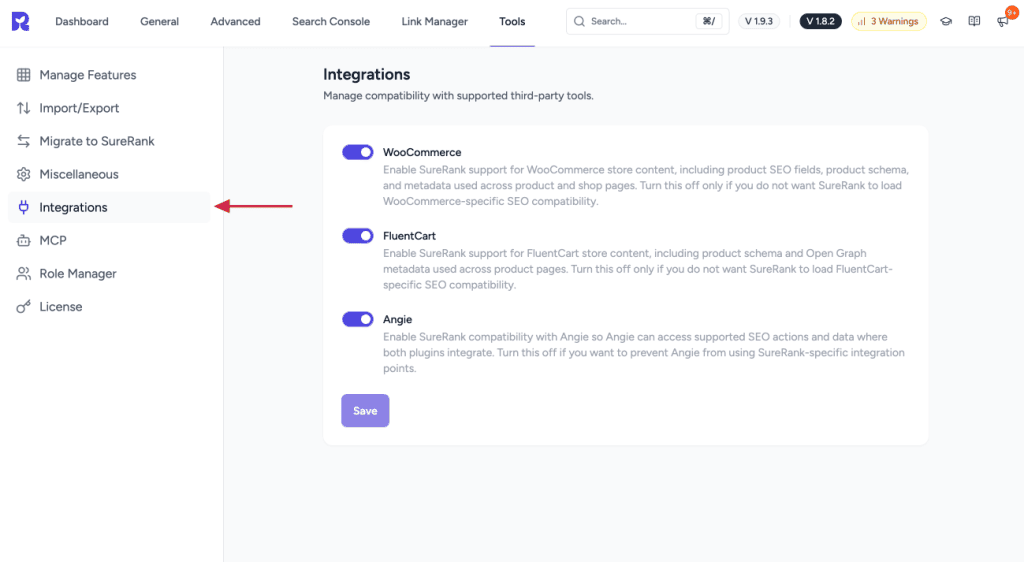Click the Integrations plug icon
Image resolution: width=1024 pixels, height=562 pixels.
24,208
